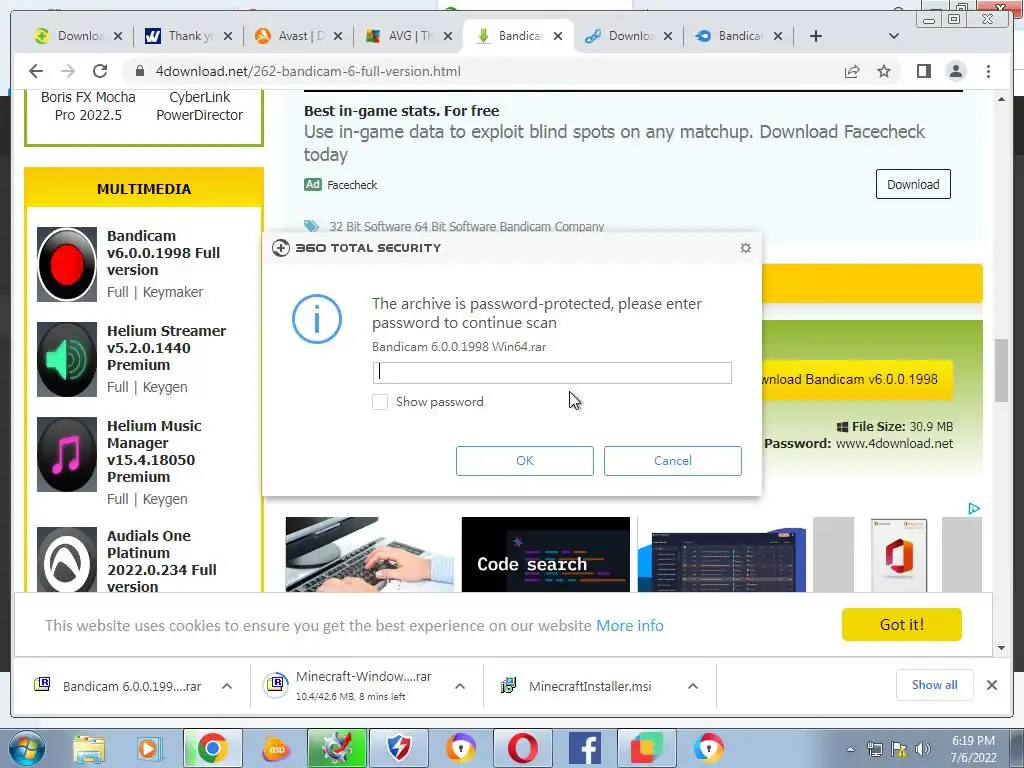Open Helium Streamer v5.2.0.1440 Premium link
Viewport: 1024px width, 768px height.
click(167, 348)
